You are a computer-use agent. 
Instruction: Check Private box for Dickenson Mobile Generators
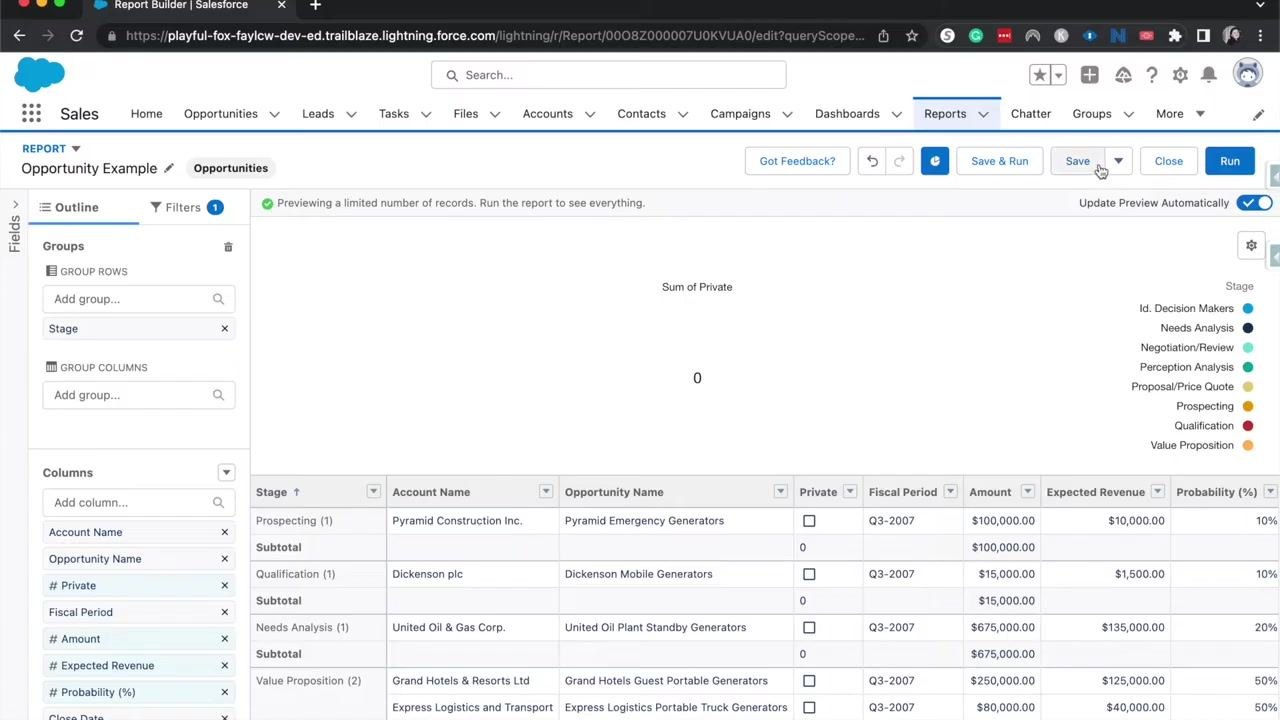[809, 574]
